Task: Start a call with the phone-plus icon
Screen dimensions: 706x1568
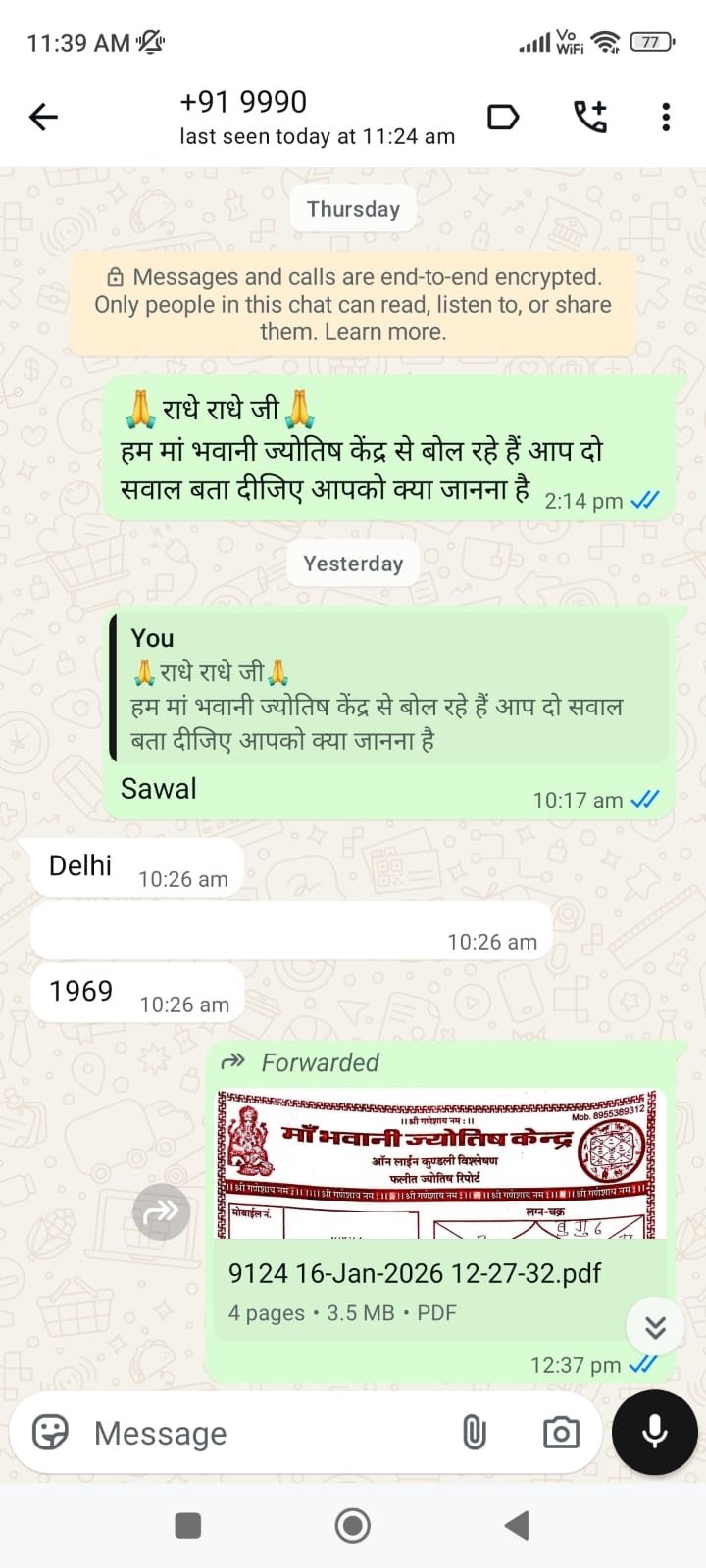Action: click(x=590, y=118)
